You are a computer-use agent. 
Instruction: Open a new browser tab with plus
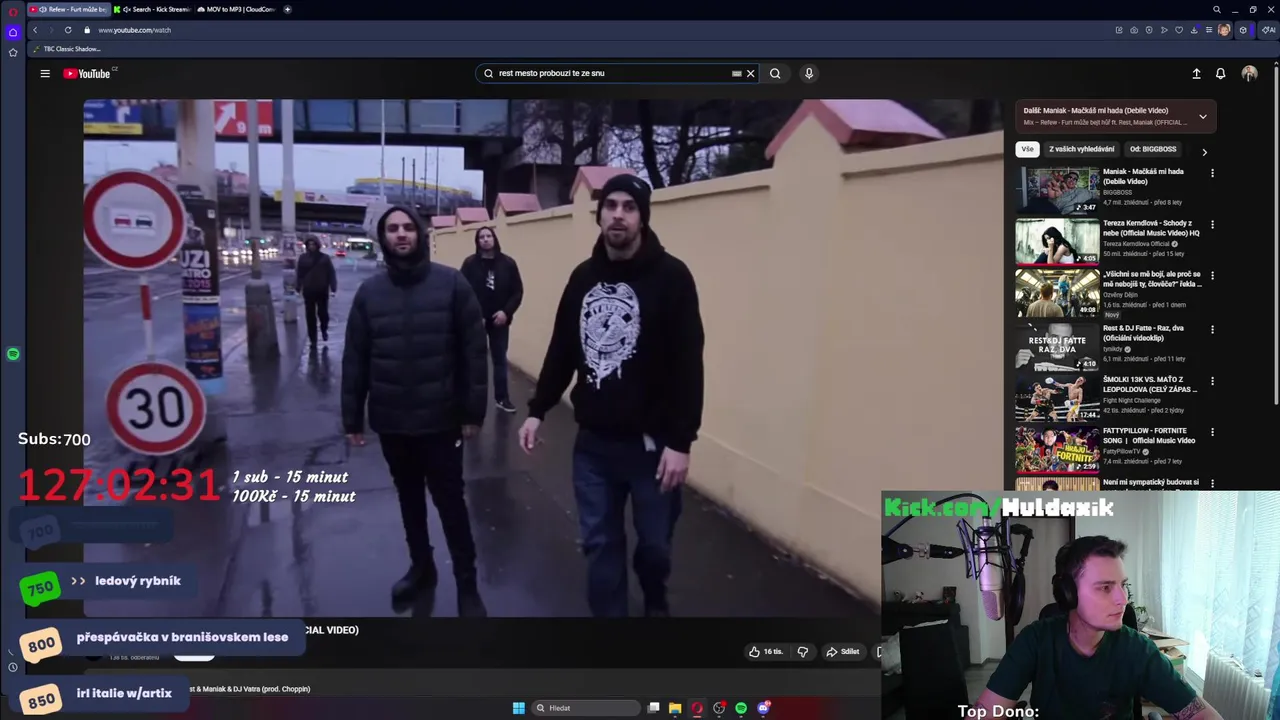287,9
